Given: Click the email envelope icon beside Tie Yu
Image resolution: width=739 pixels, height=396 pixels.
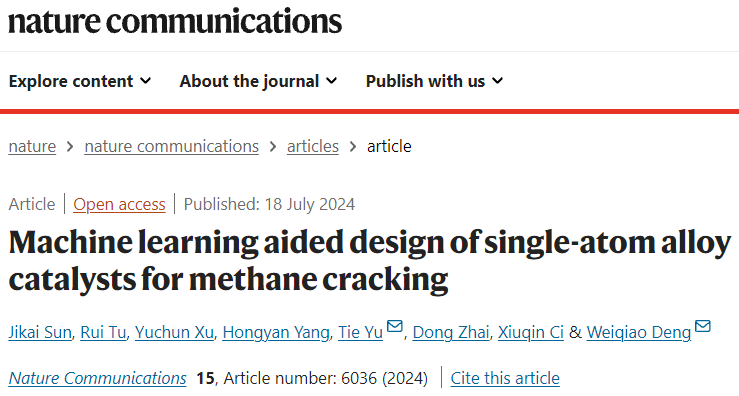Looking at the screenshot, I should (x=394, y=326).
